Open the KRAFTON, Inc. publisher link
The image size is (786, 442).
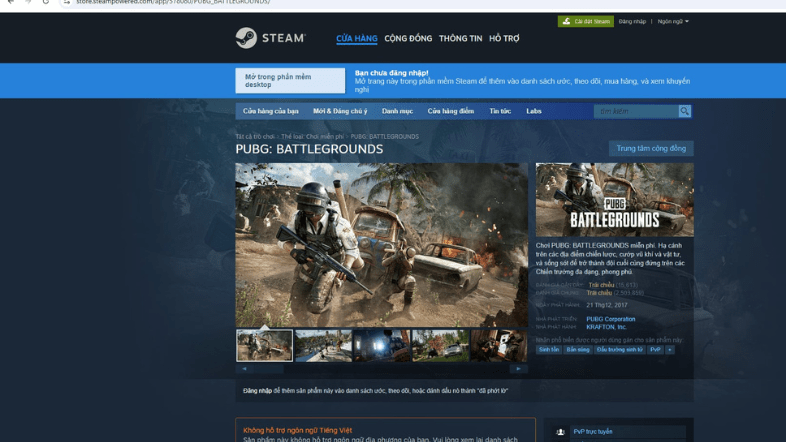607,326
